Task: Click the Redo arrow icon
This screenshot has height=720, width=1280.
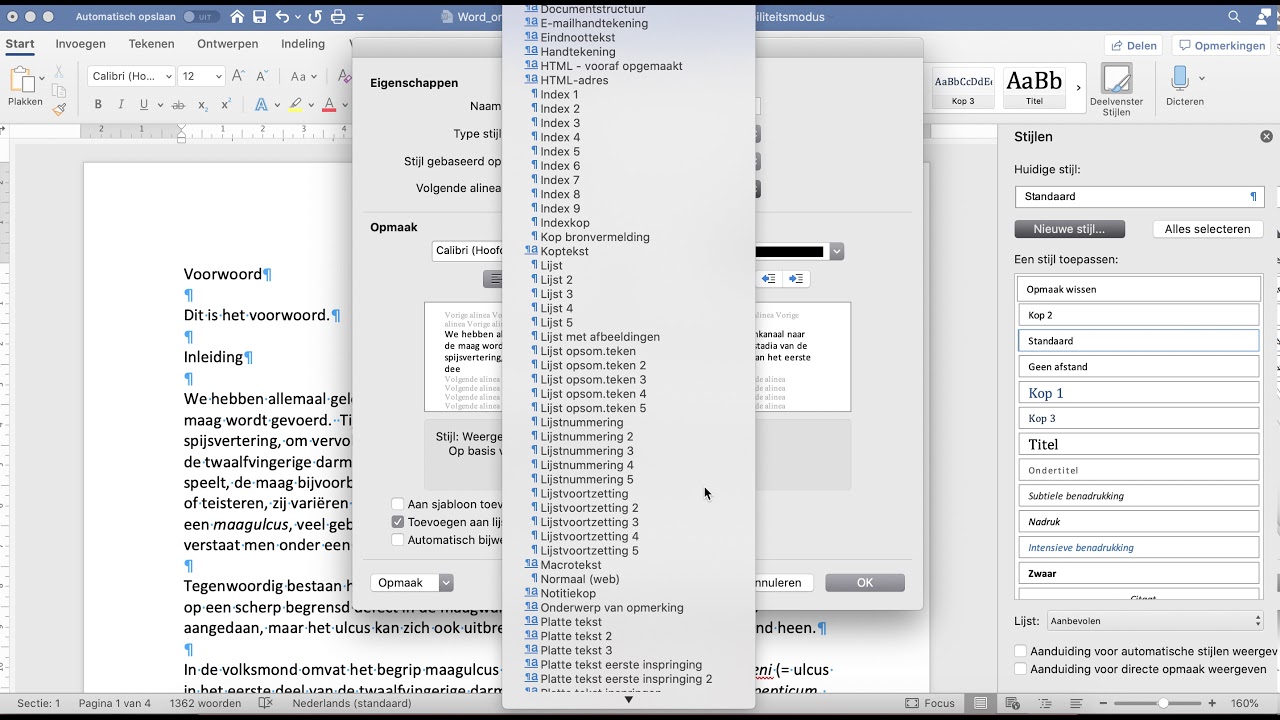Action: click(316, 17)
